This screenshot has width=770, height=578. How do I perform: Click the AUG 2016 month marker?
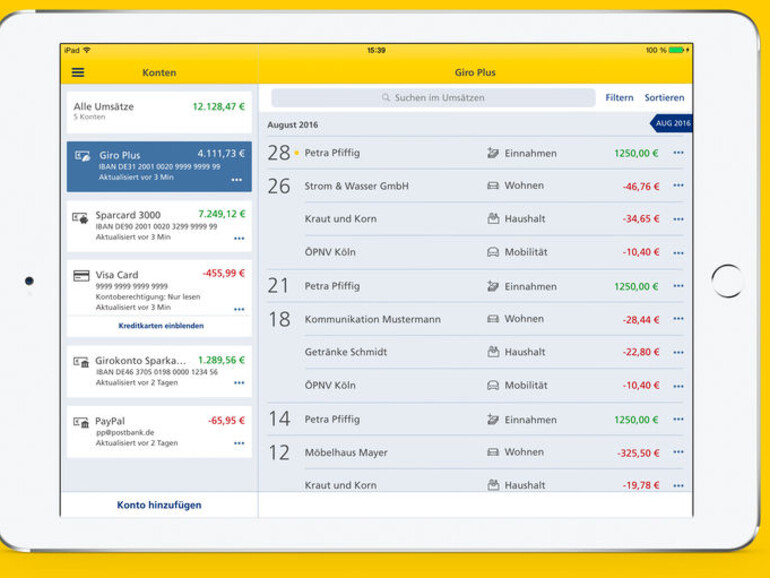[x=671, y=123]
